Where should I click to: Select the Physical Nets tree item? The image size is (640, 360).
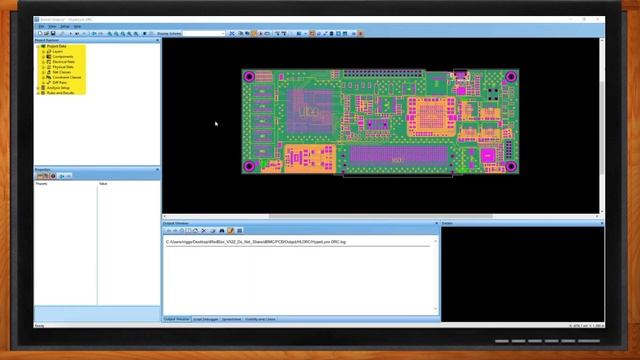tap(63, 67)
